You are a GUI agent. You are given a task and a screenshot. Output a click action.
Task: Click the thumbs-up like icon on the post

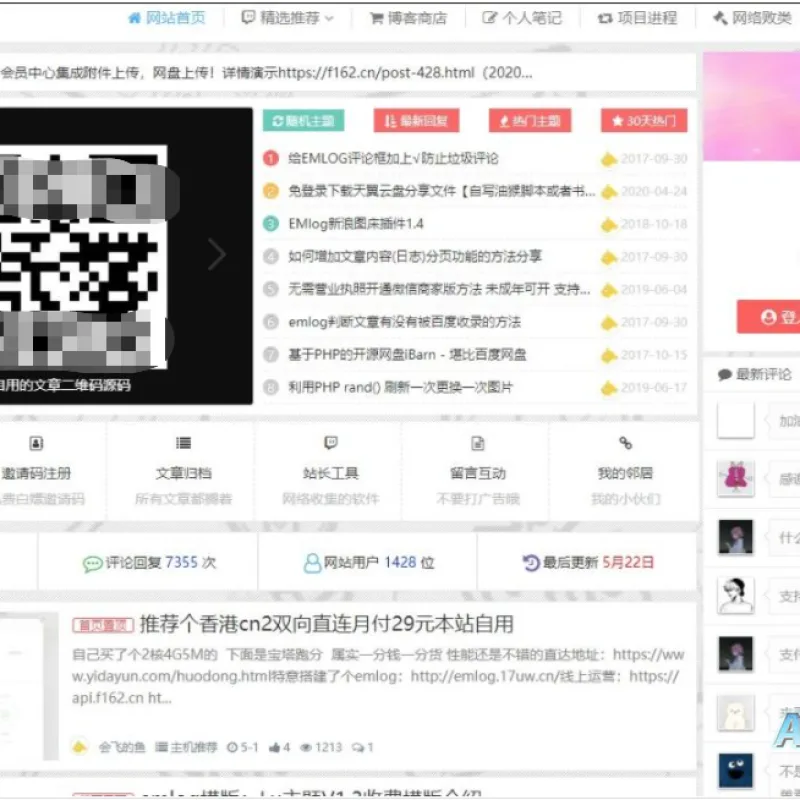click(x=274, y=747)
